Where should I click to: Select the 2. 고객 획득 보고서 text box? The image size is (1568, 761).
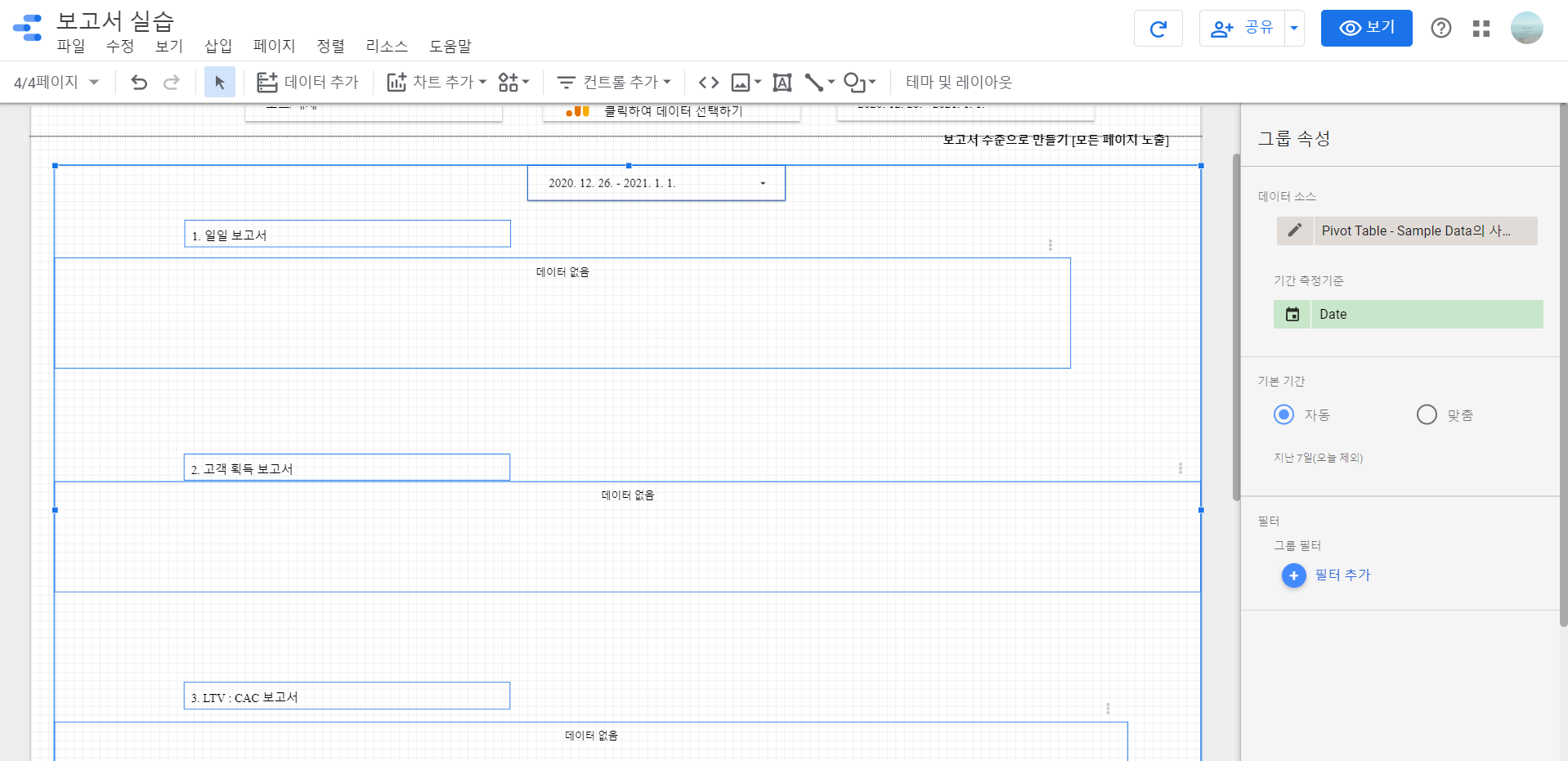tap(347, 468)
